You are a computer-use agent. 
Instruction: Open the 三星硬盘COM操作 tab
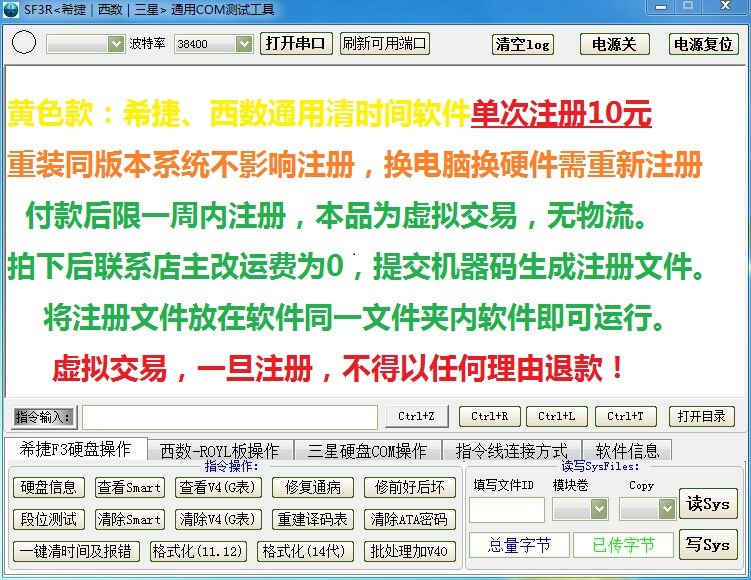tap(367, 451)
